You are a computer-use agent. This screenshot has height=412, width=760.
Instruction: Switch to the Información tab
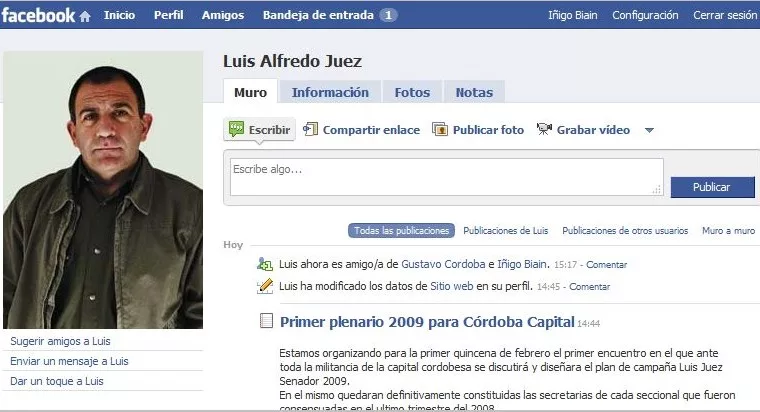pyautogui.click(x=330, y=92)
